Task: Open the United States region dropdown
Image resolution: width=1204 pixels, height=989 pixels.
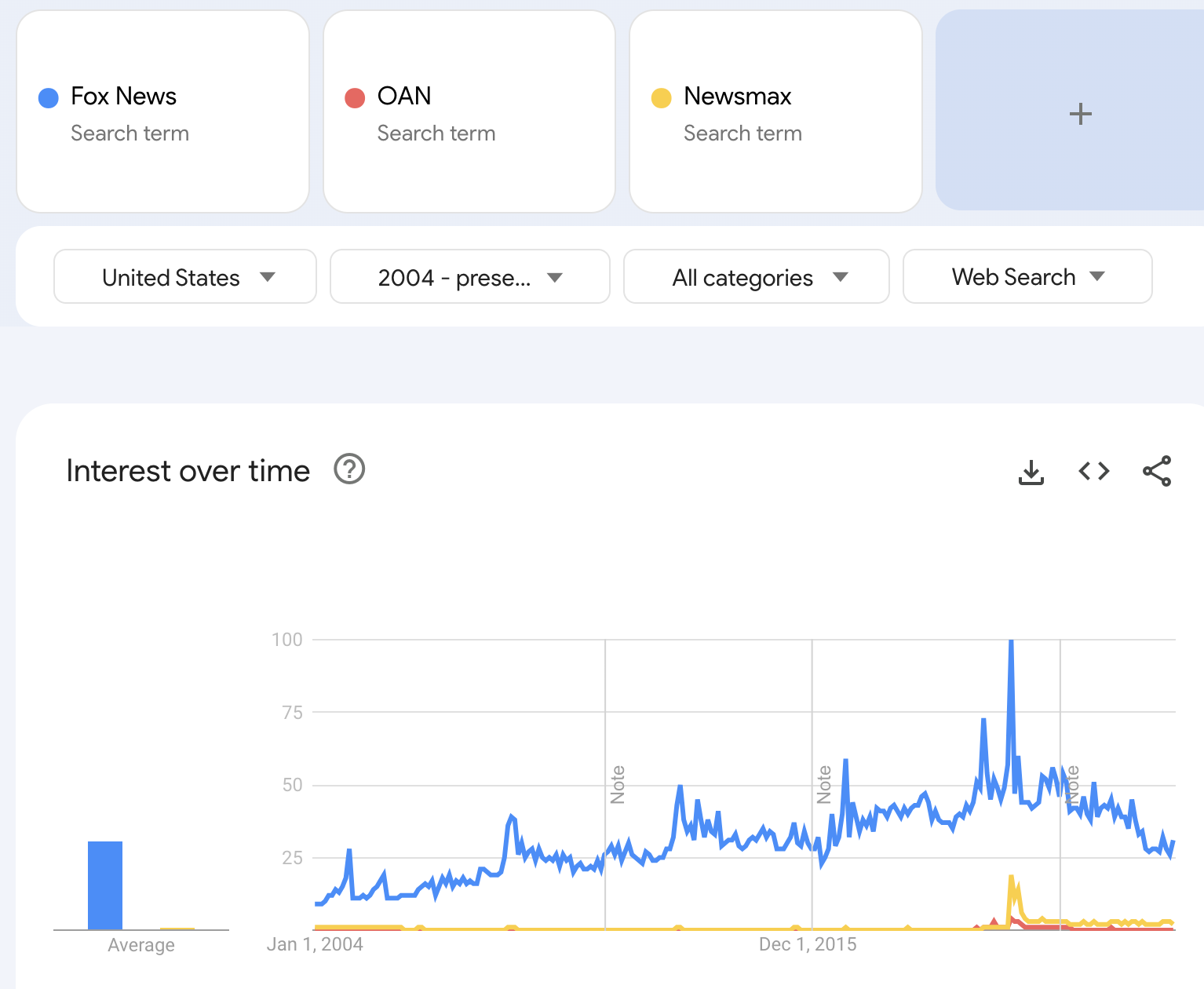Action: pyautogui.click(x=185, y=276)
